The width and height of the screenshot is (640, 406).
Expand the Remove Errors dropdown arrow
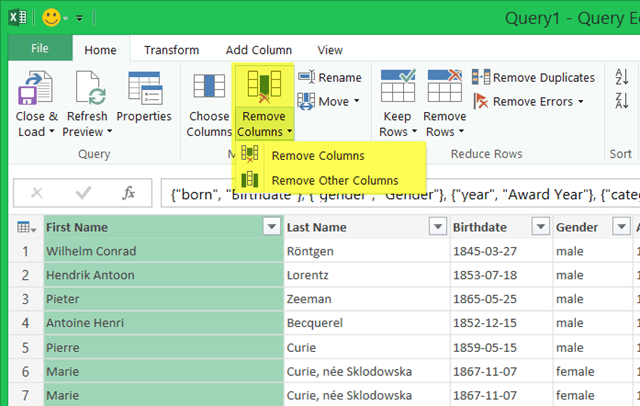pos(582,101)
